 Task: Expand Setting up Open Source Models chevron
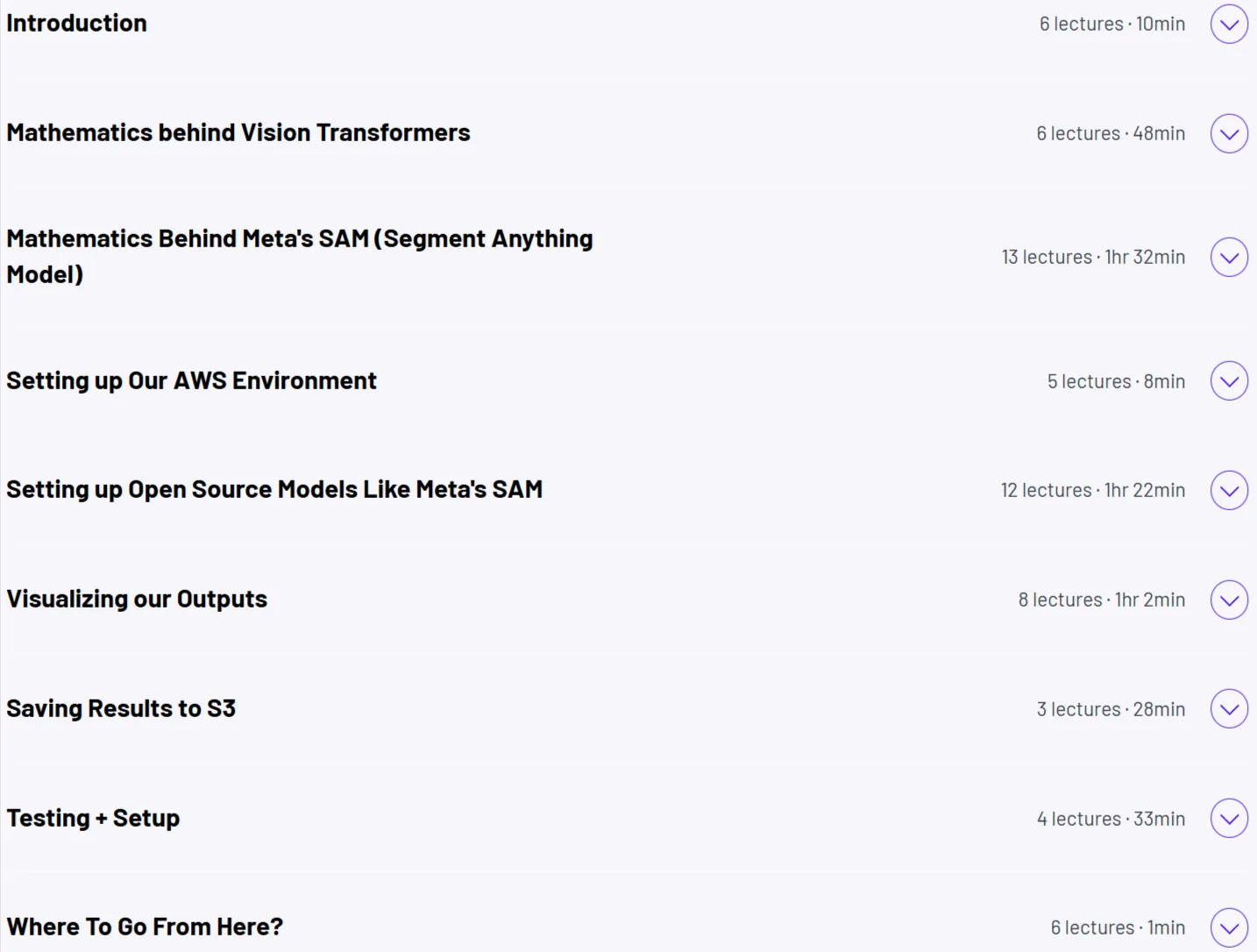[x=1229, y=490]
